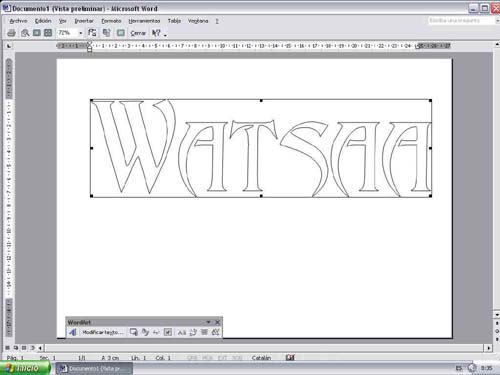Click the Modificar texto button

(103, 332)
